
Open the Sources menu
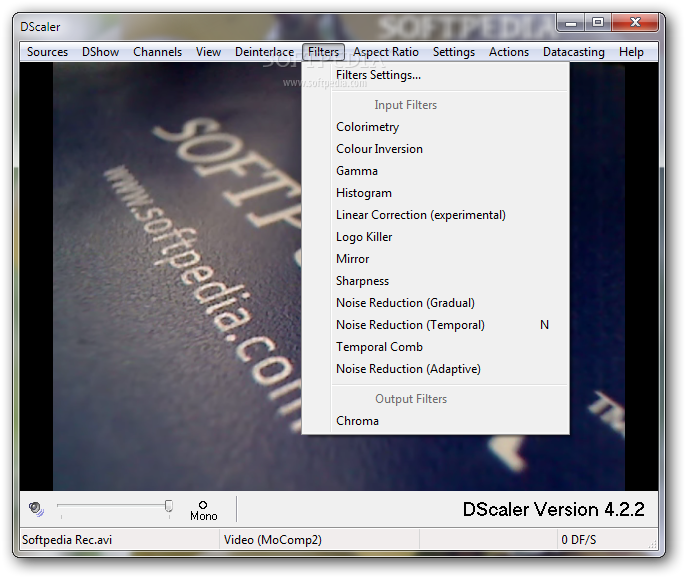(x=47, y=52)
